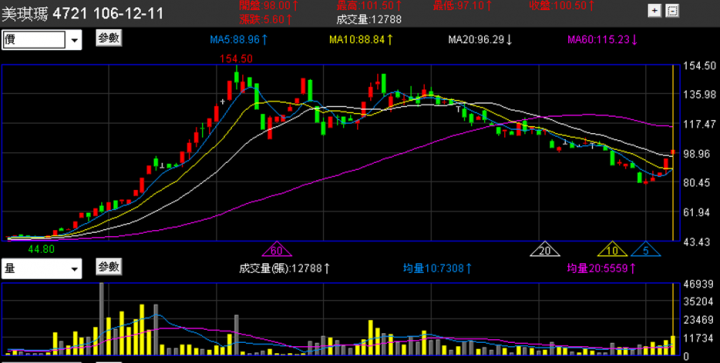
Task: Click 參數 button above the price chart
Action: click(x=109, y=38)
